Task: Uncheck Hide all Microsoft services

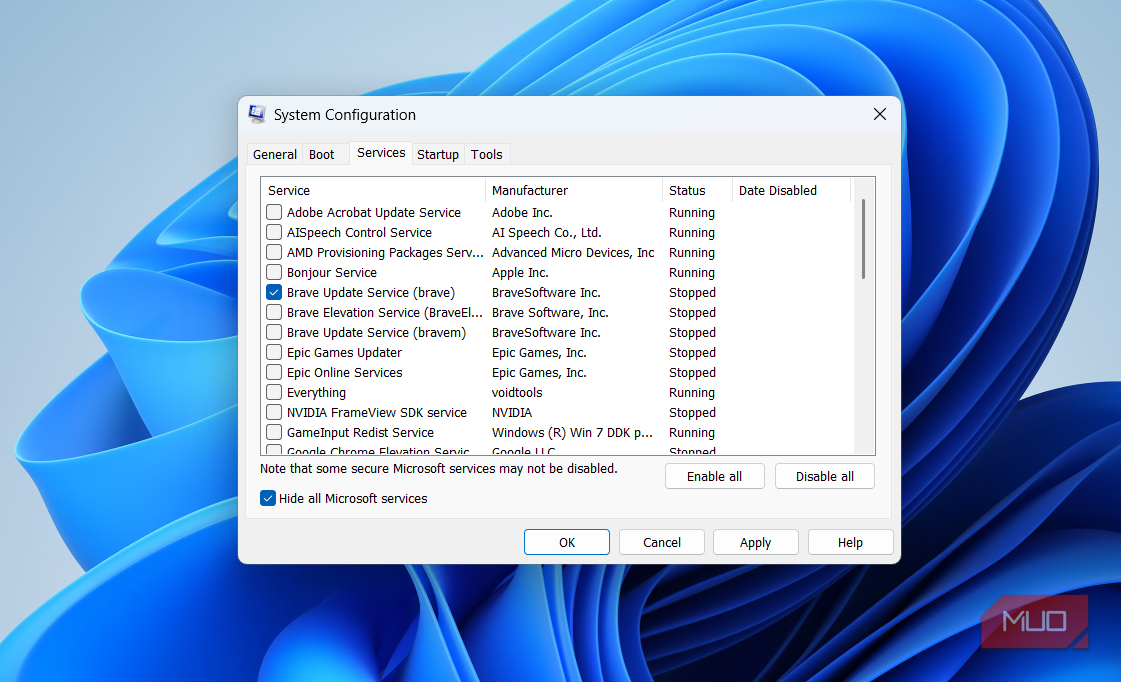Action: (x=268, y=498)
